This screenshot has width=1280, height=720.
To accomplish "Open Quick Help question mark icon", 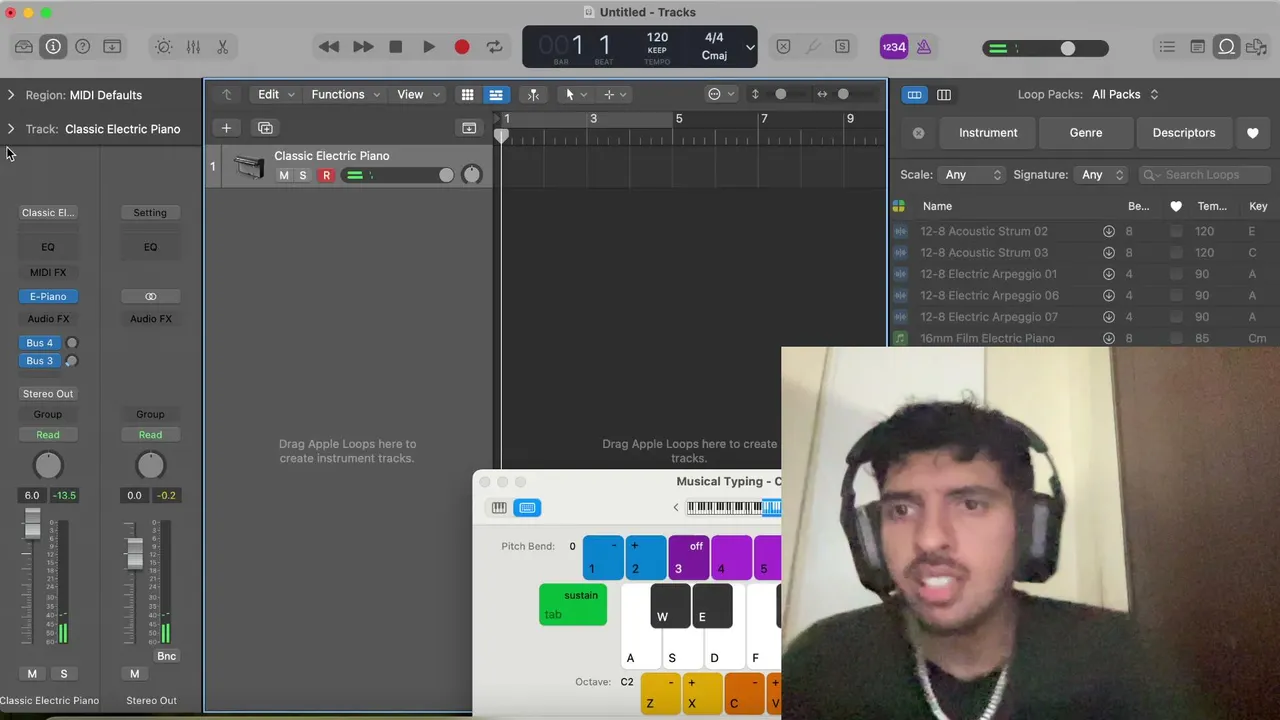I will pyautogui.click(x=83, y=47).
